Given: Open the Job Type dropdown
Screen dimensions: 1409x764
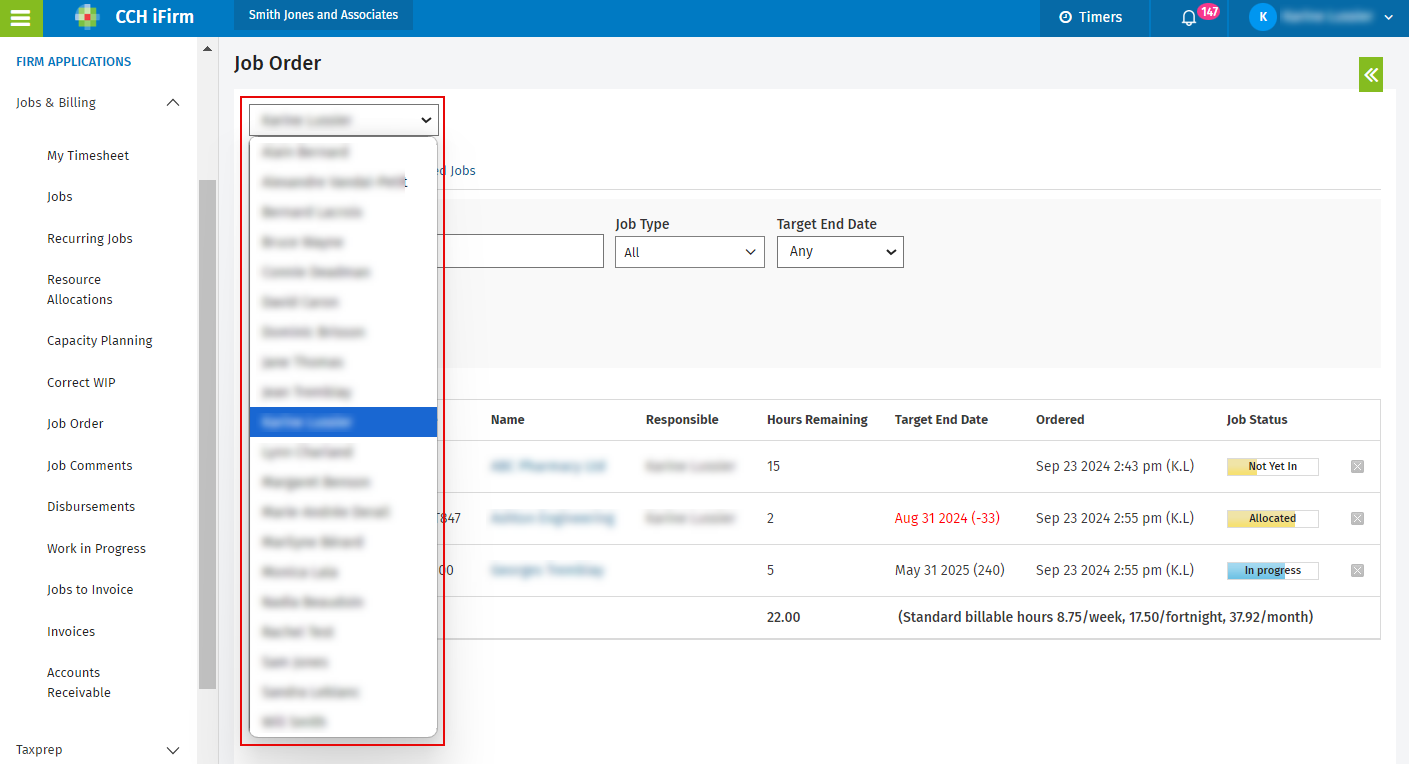Looking at the screenshot, I should click(x=690, y=252).
